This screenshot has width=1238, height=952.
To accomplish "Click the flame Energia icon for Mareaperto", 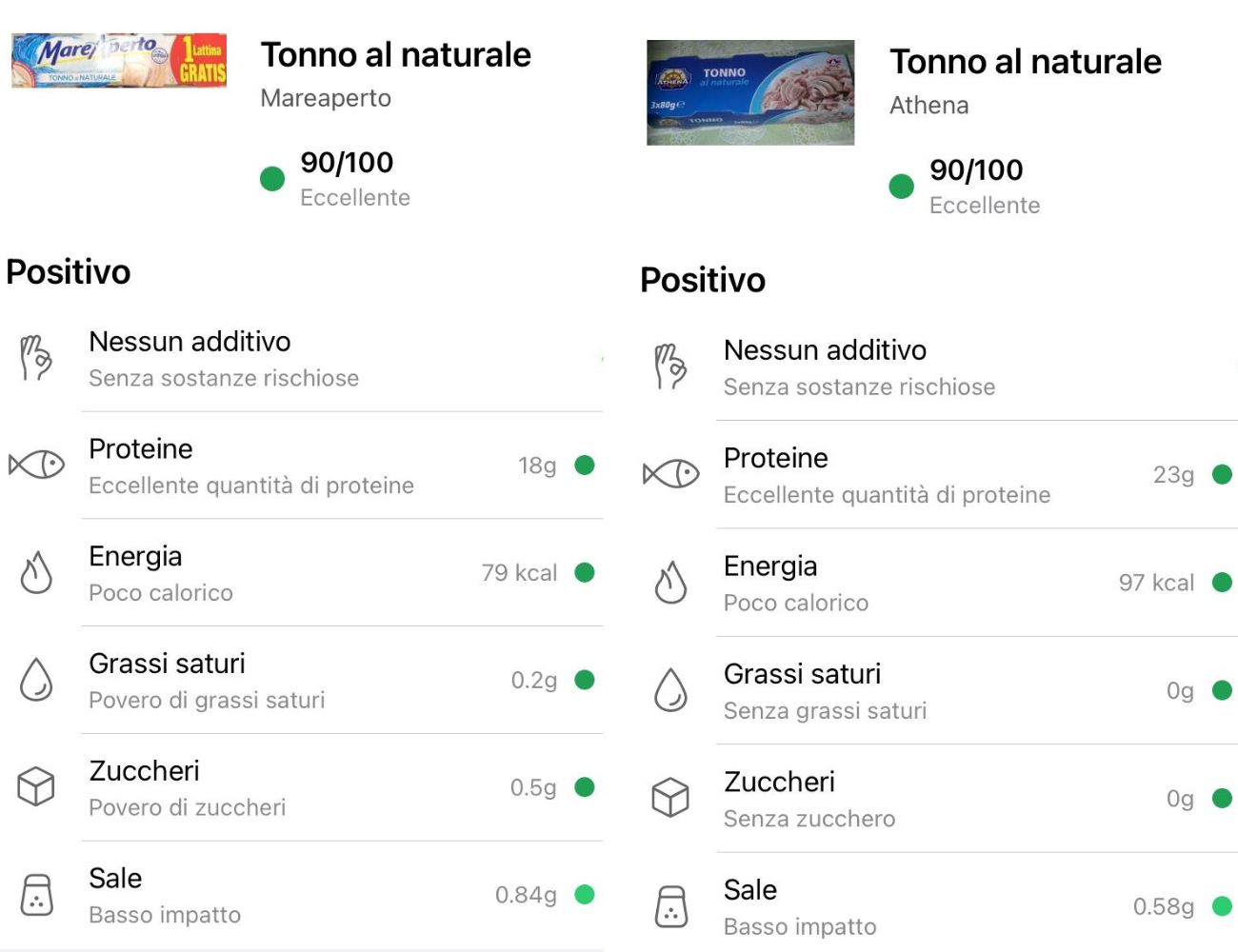I will point(35,572).
